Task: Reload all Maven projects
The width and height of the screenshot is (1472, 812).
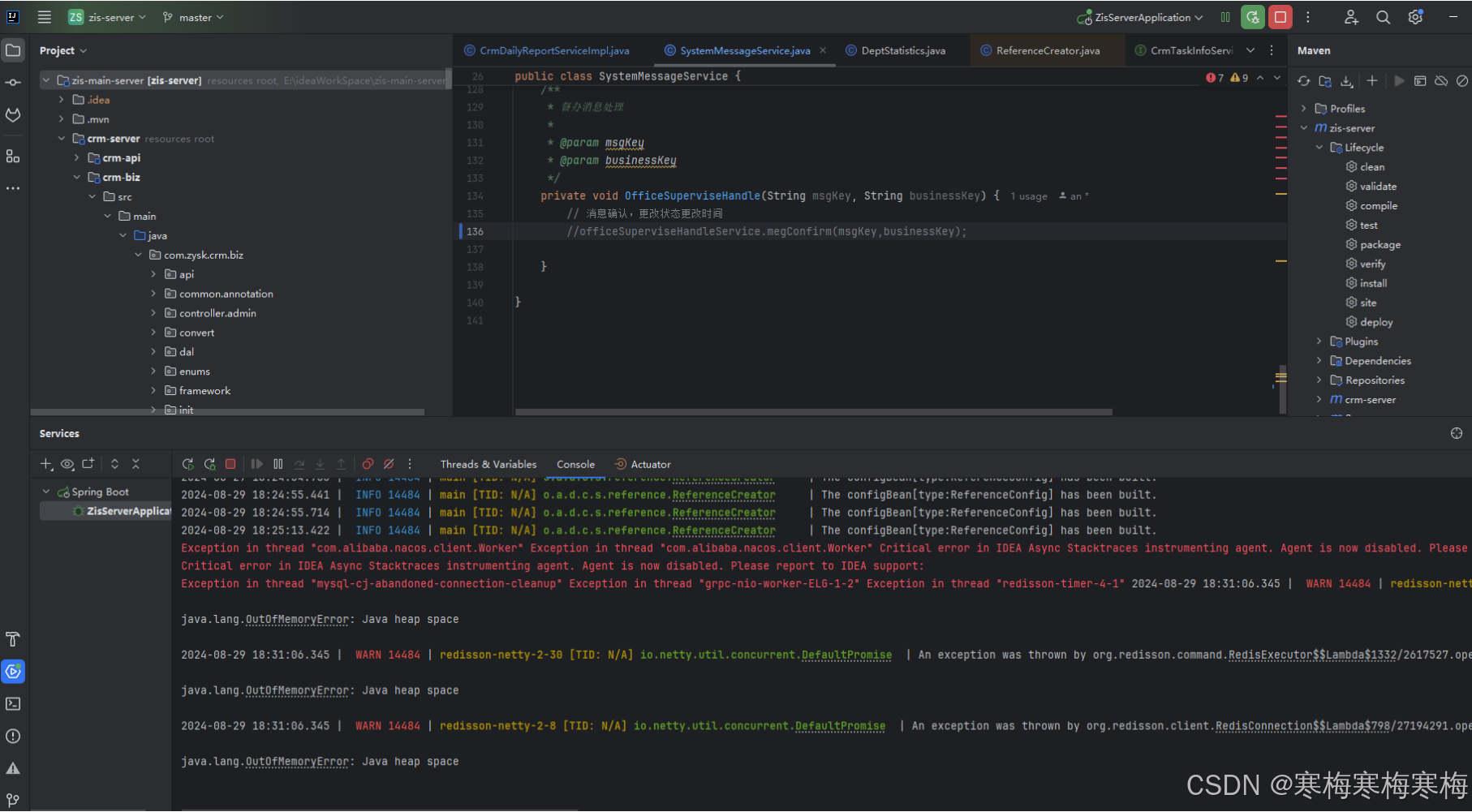Action: (x=1303, y=80)
